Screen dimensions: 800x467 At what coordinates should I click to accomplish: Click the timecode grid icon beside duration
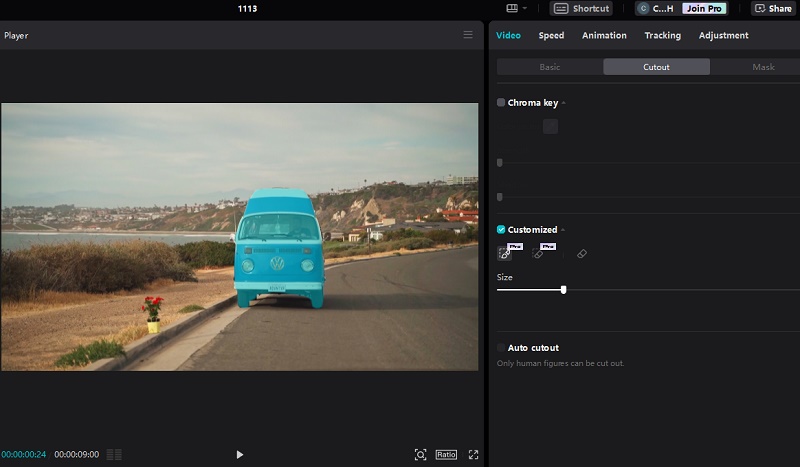click(x=114, y=454)
